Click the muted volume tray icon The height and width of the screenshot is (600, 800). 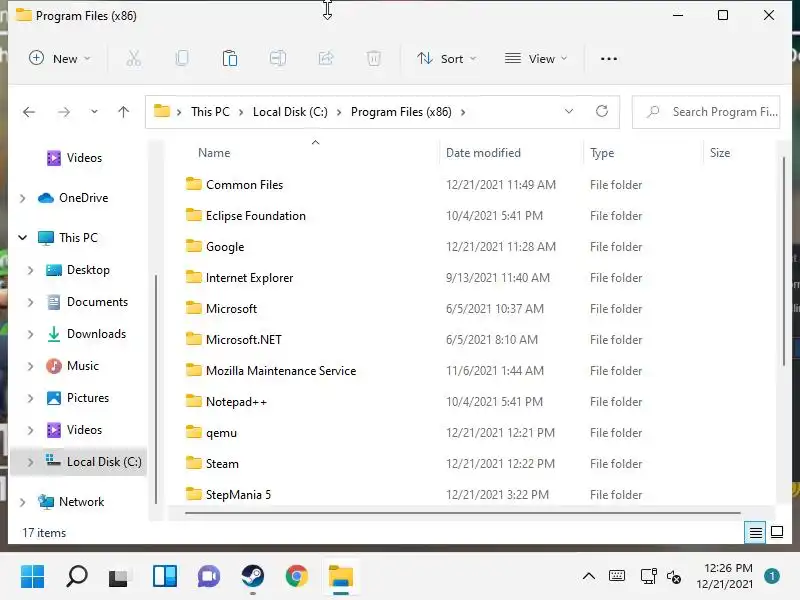673,577
